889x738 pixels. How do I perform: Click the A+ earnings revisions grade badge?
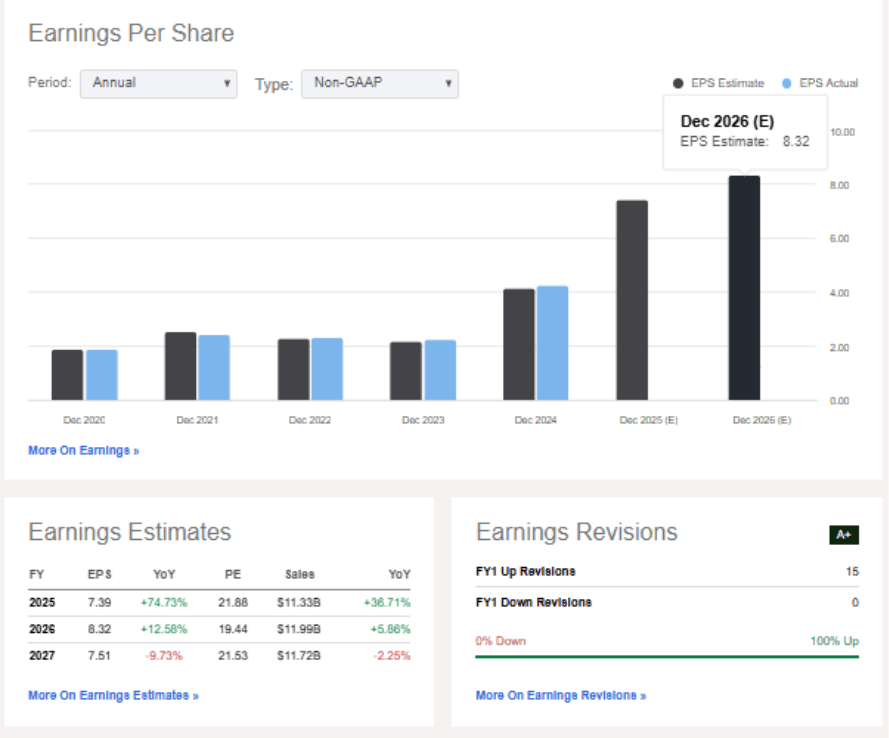coord(844,535)
